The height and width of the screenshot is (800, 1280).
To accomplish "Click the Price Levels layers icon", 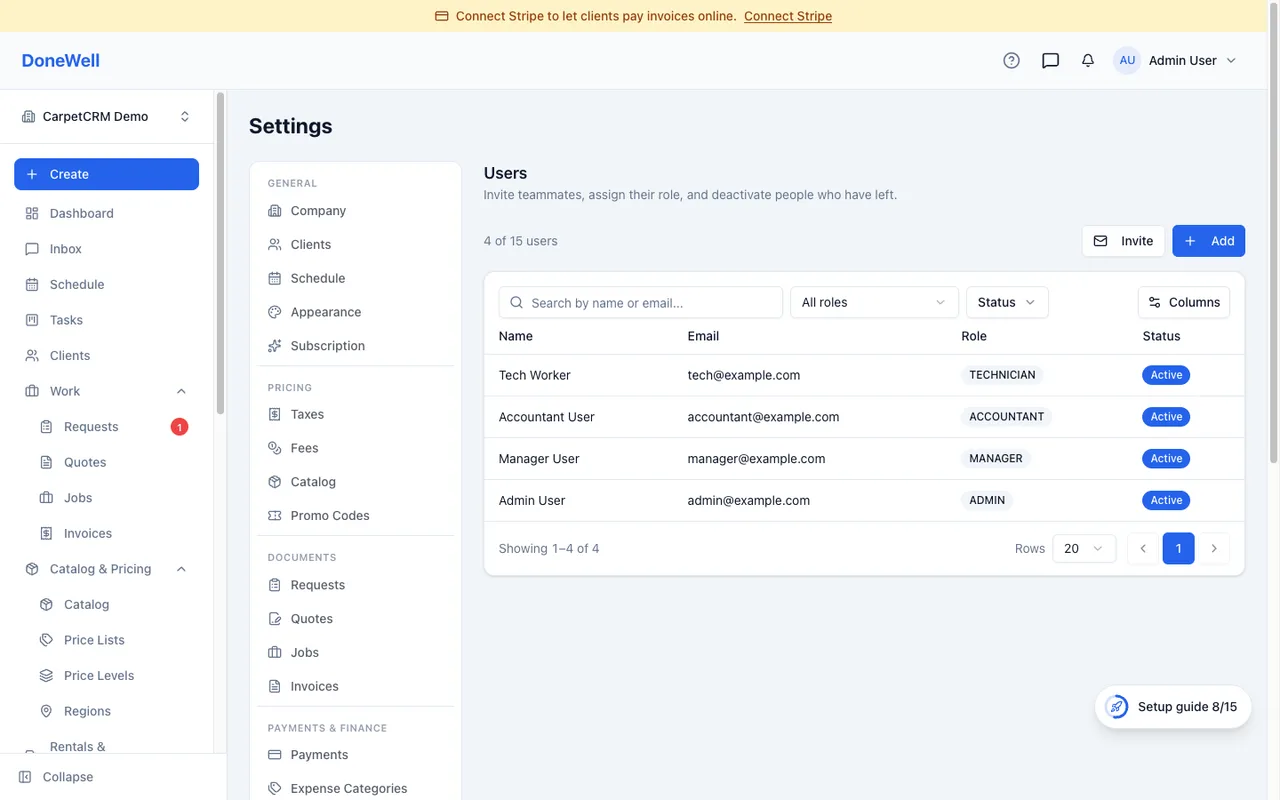I will pyautogui.click(x=46, y=676).
